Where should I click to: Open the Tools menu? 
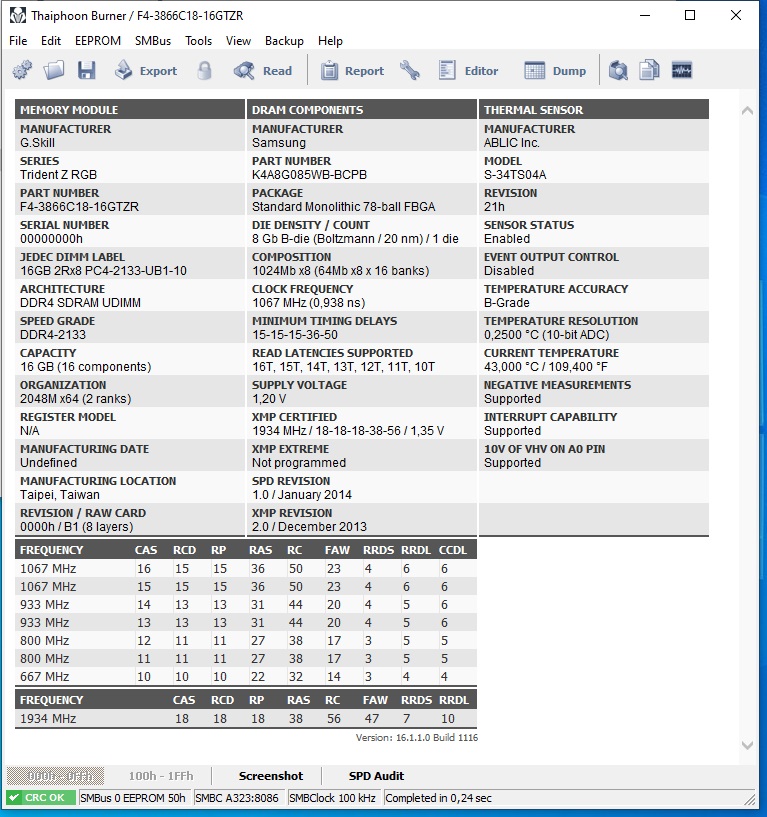[199, 41]
